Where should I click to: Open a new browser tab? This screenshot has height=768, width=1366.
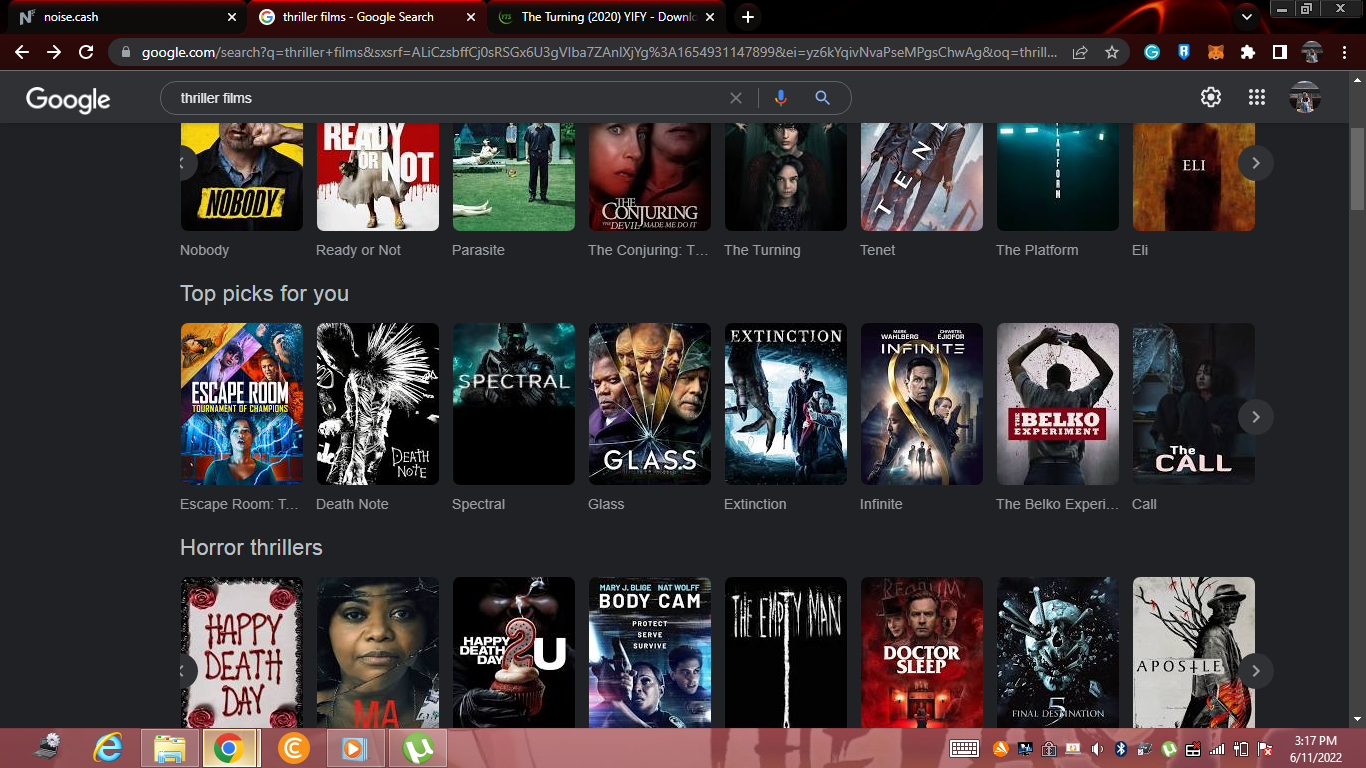pos(748,17)
